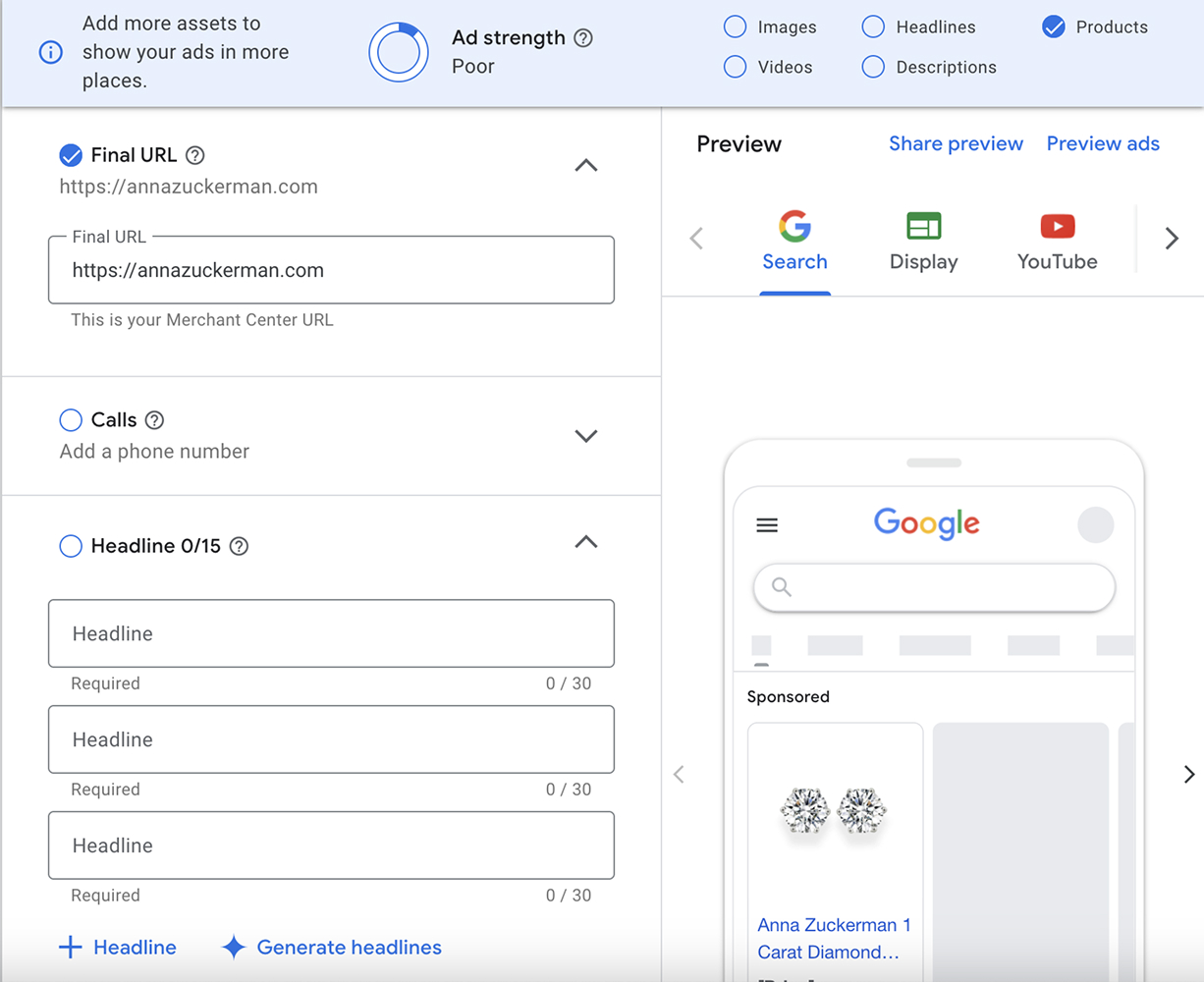
Task: Toggle the Descriptions asset option
Action: 873,67
